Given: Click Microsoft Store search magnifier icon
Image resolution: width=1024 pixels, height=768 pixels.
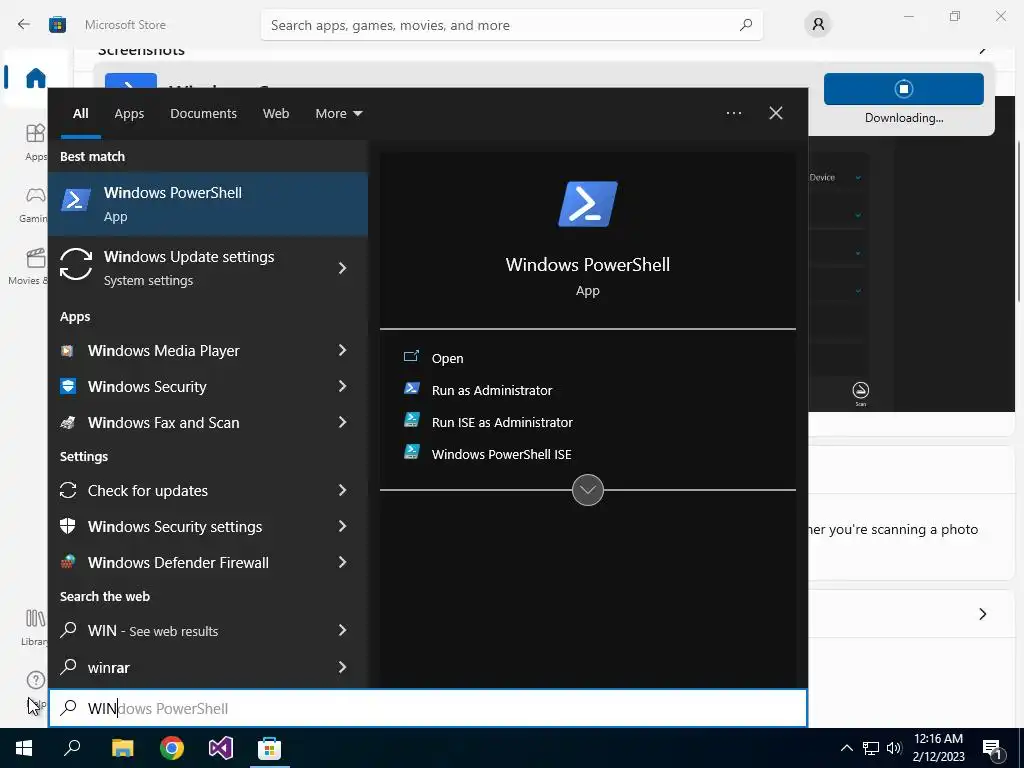Looking at the screenshot, I should point(746,25).
